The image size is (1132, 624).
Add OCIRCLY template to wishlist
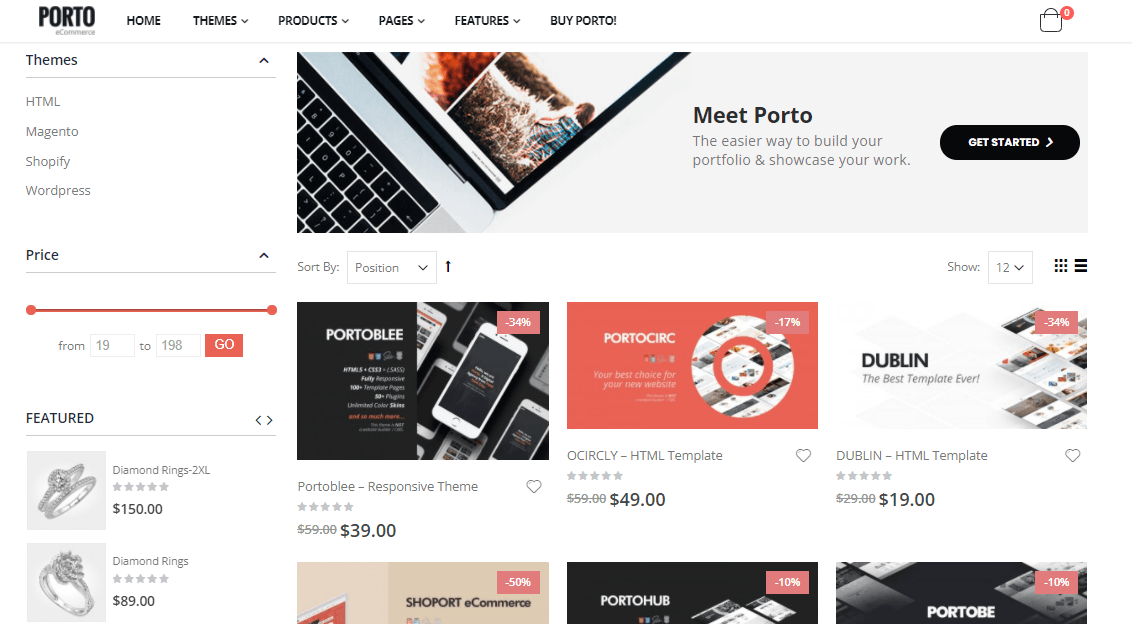tap(803, 455)
